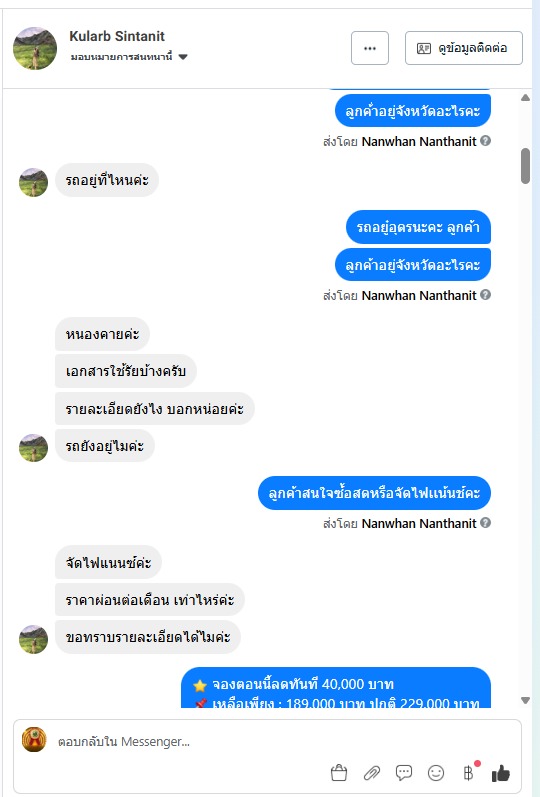Open the three-dots more options button

pos(370,48)
